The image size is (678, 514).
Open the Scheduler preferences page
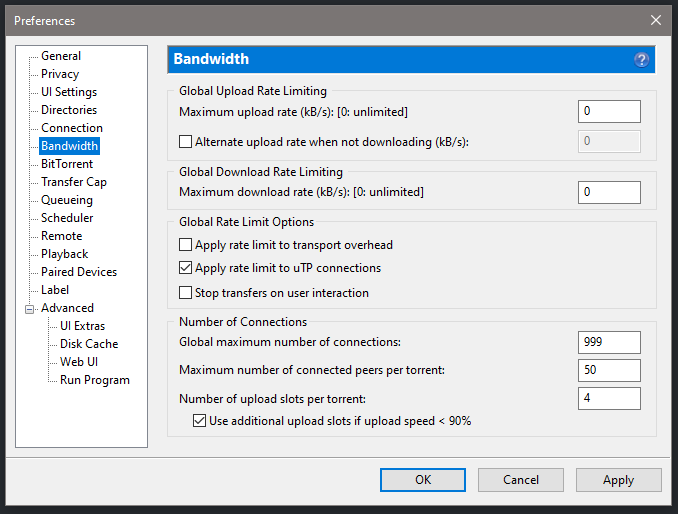[x=67, y=218]
